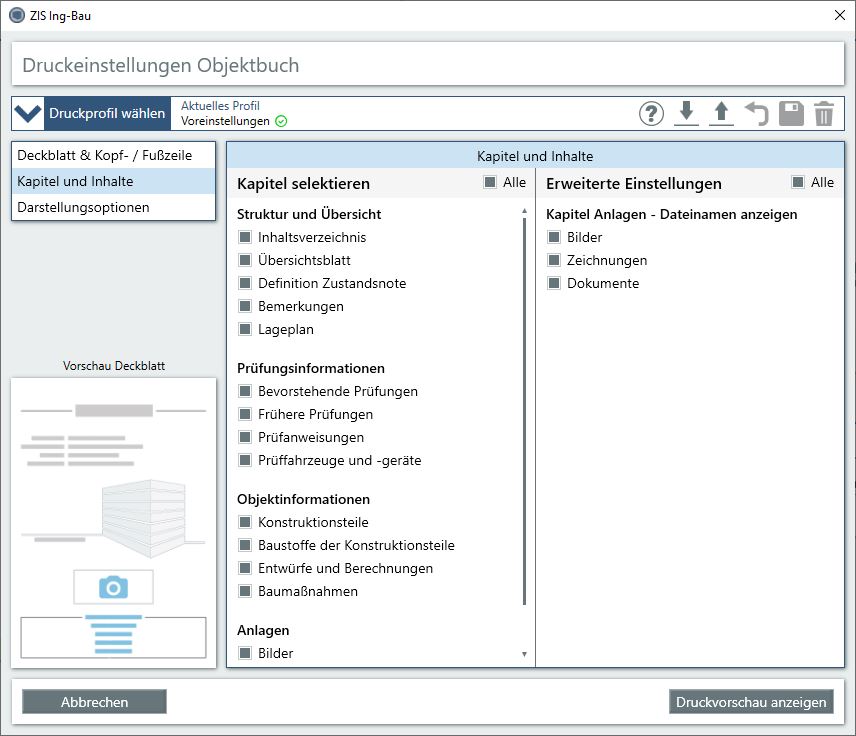Click the help question mark icon
856x736 pixels.
651,114
